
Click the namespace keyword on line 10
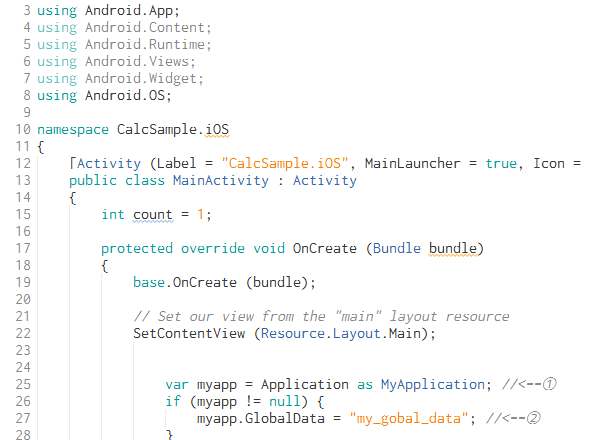tap(73, 129)
